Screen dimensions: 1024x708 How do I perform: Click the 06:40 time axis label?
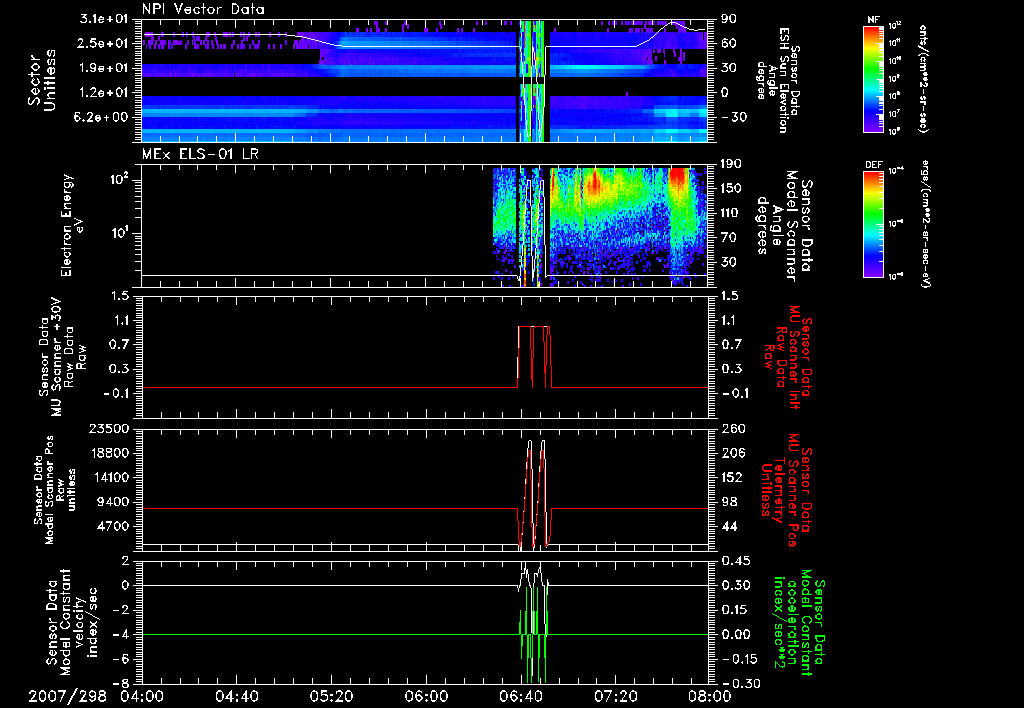coord(519,695)
